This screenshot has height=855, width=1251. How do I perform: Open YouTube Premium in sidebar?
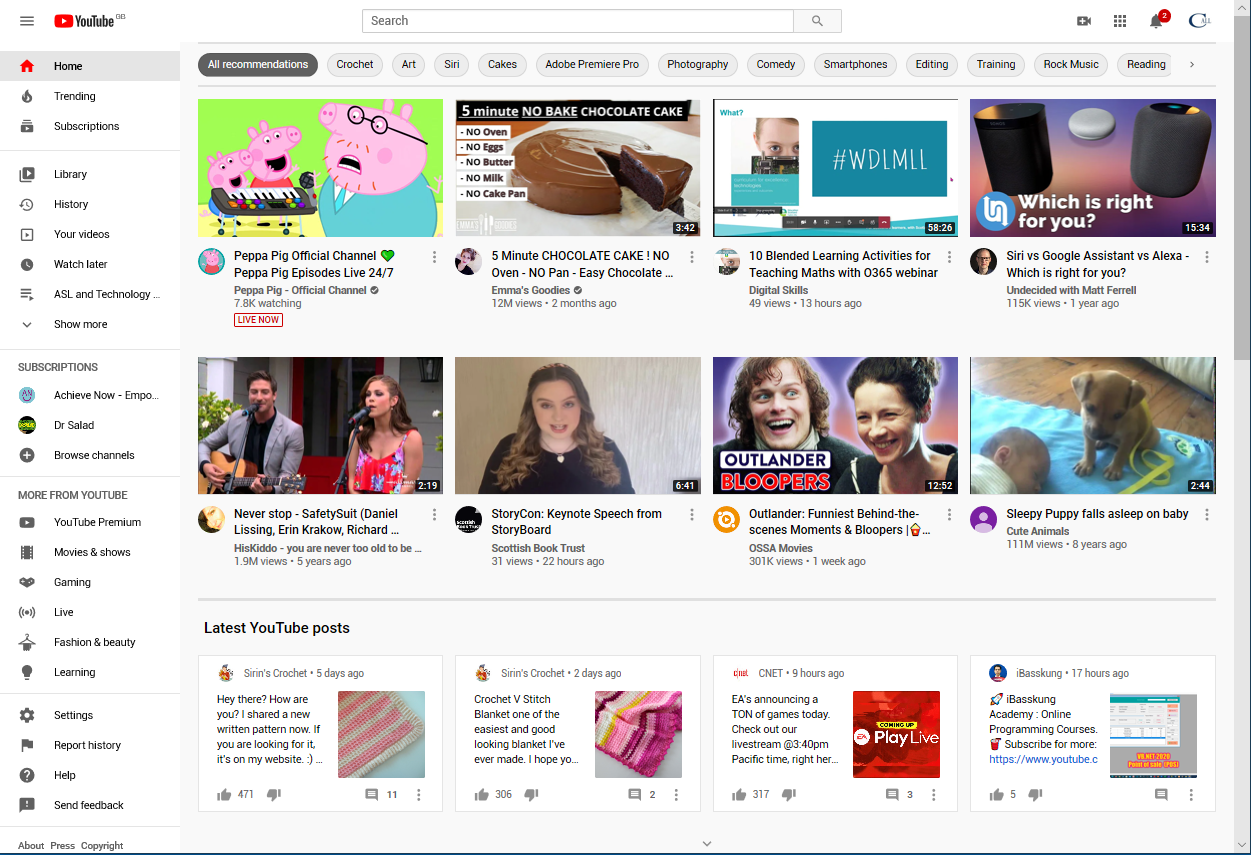pyautogui.click(x=90, y=522)
